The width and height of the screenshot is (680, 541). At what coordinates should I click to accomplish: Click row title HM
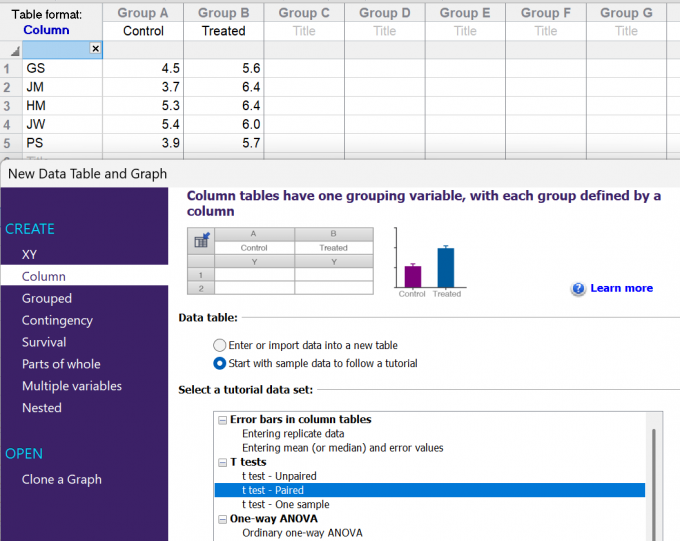tap(62, 105)
